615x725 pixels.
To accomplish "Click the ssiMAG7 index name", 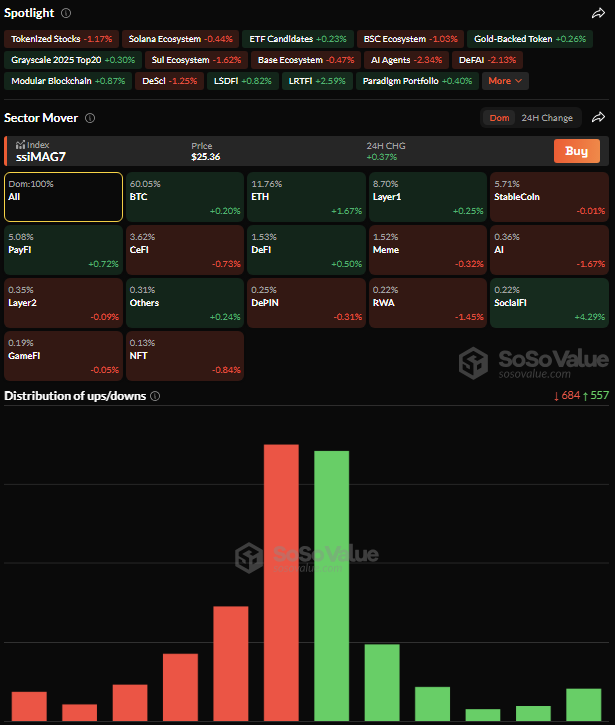I will point(41,157).
